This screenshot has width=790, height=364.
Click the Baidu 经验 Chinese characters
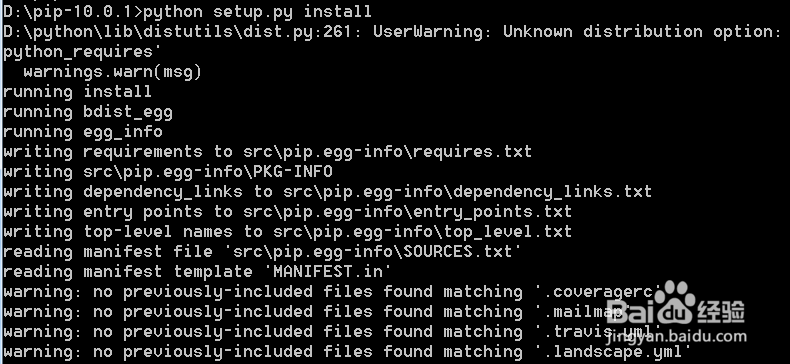pyautogui.click(x=721, y=312)
